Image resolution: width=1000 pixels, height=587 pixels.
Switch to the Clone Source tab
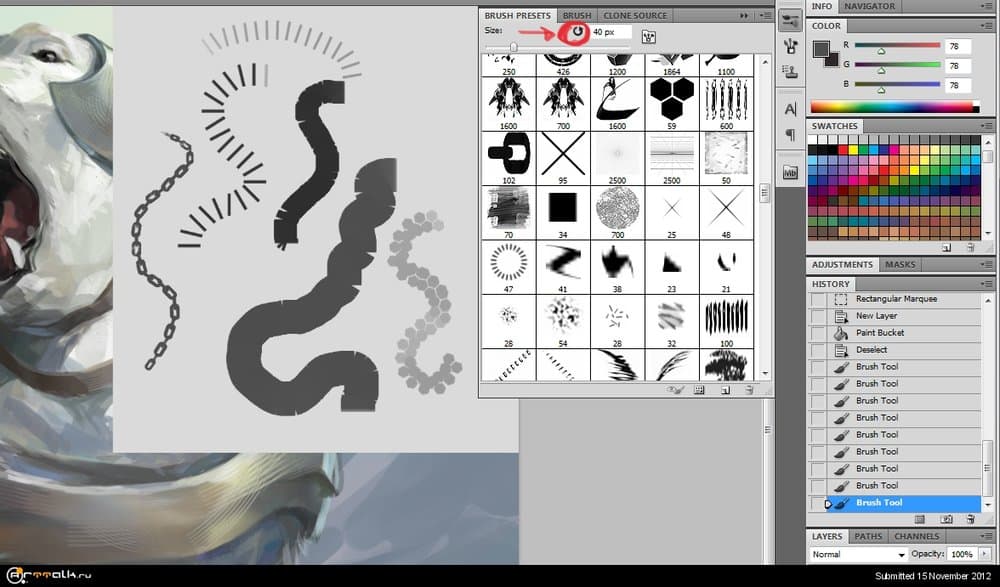[635, 16]
